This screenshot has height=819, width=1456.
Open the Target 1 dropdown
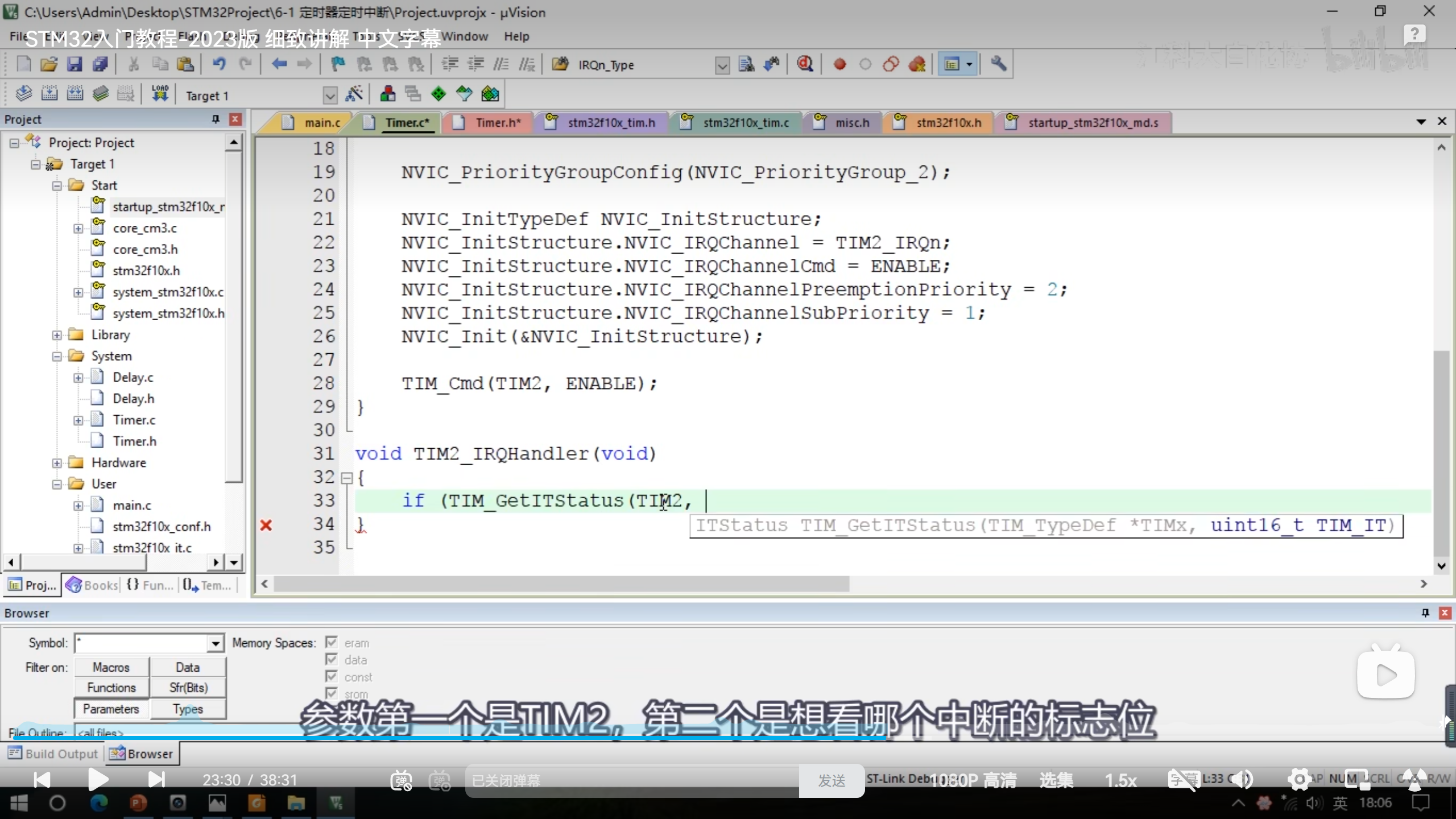pyautogui.click(x=330, y=96)
